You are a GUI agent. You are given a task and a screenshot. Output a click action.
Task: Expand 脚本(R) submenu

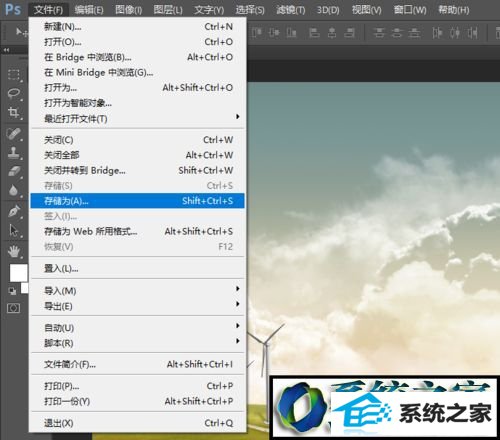(137, 343)
